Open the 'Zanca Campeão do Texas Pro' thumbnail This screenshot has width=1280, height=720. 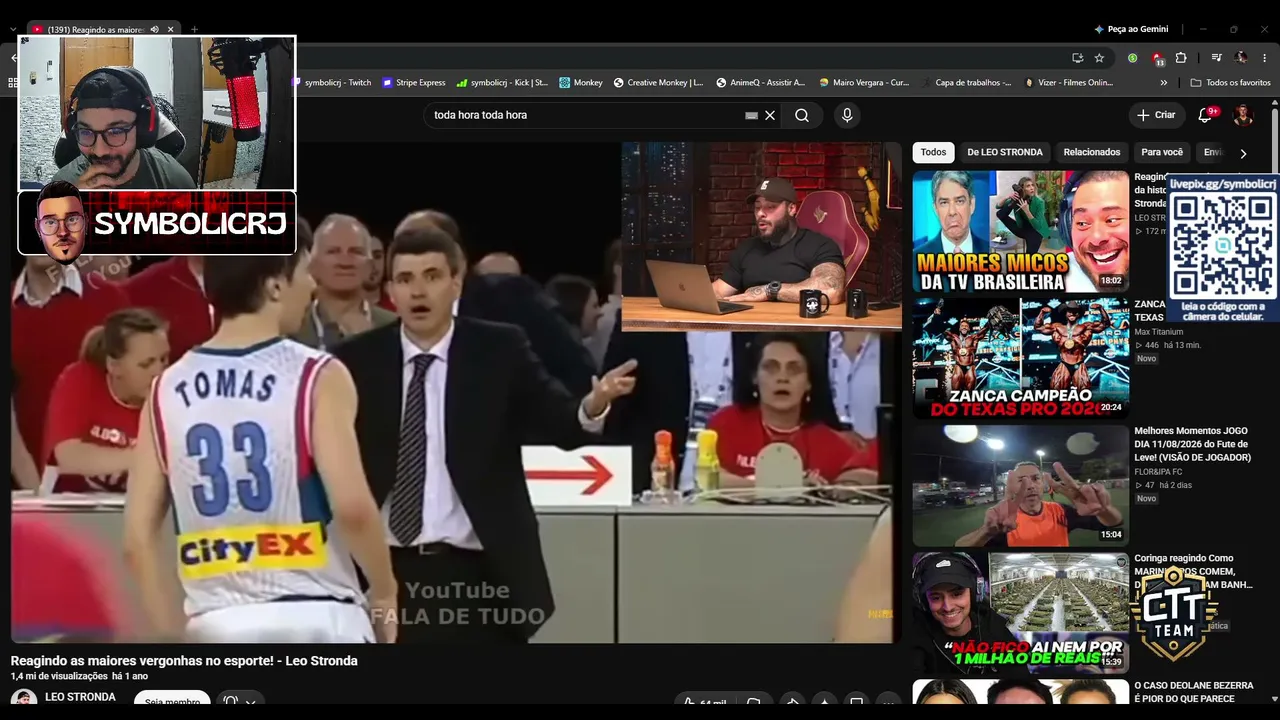pos(1020,358)
